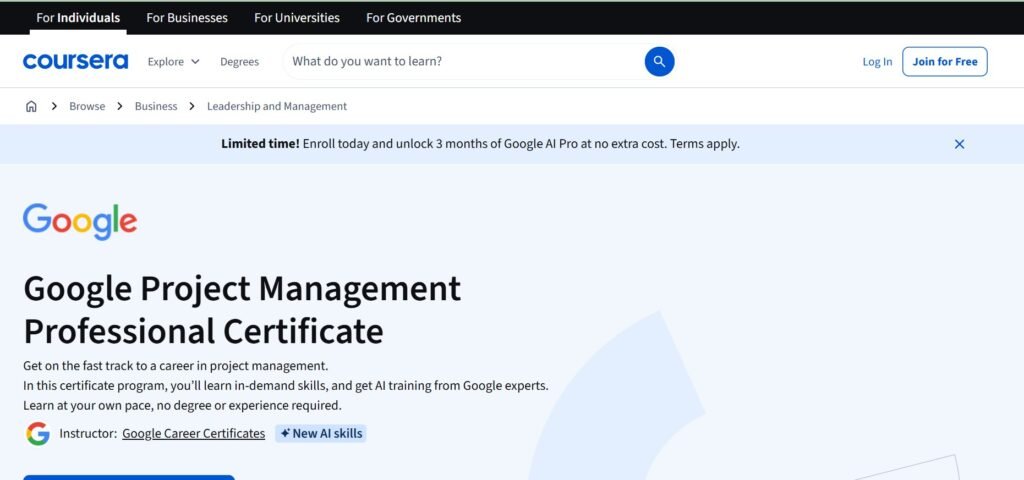Dismiss the Limited time promo banner

pos(959,144)
